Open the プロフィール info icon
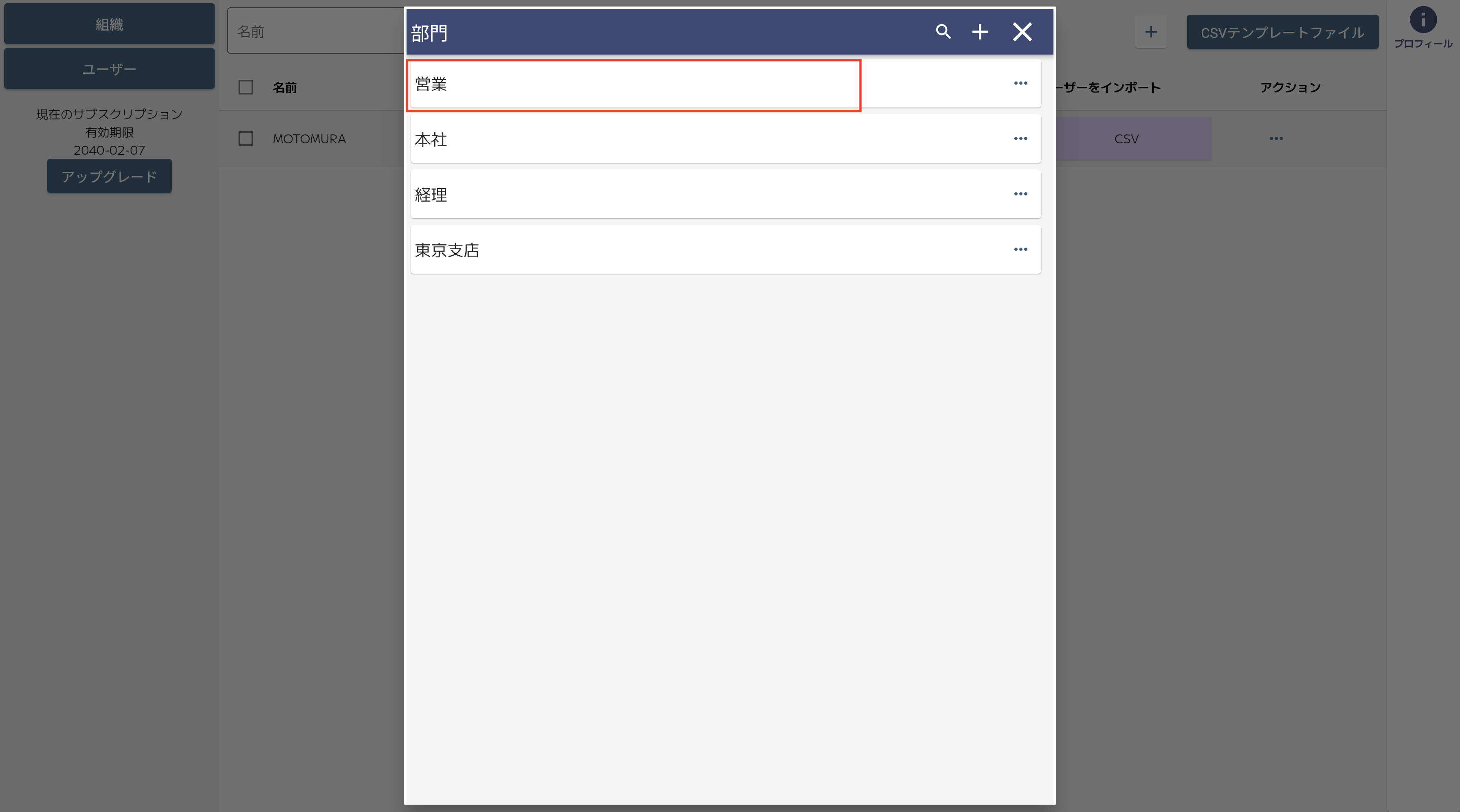Image resolution: width=1460 pixels, height=812 pixels. coord(1423,21)
